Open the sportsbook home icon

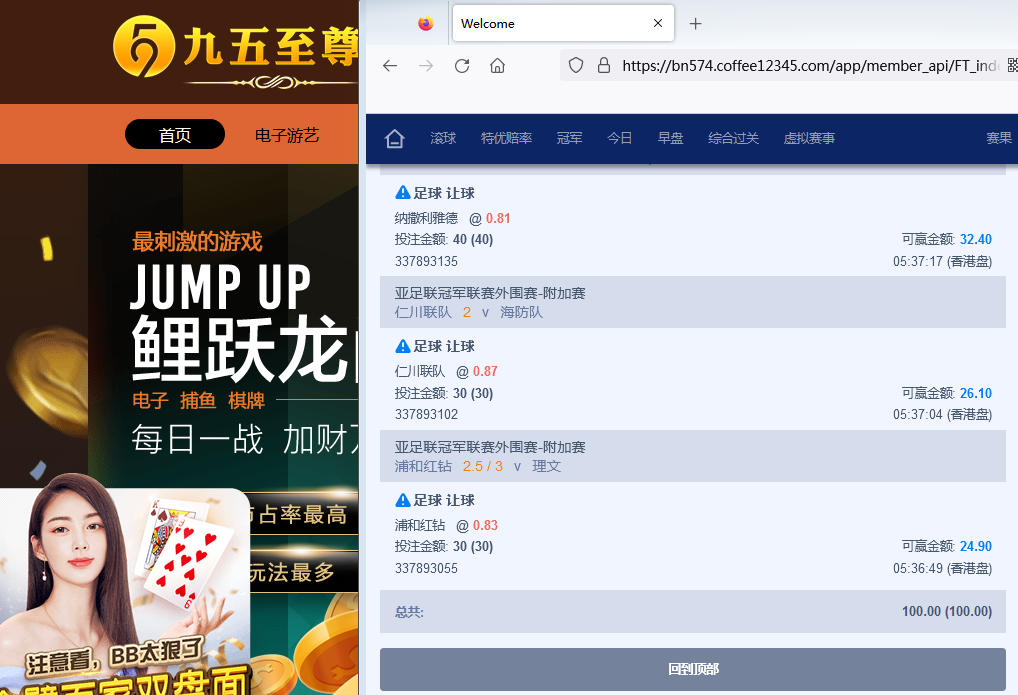(x=395, y=138)
